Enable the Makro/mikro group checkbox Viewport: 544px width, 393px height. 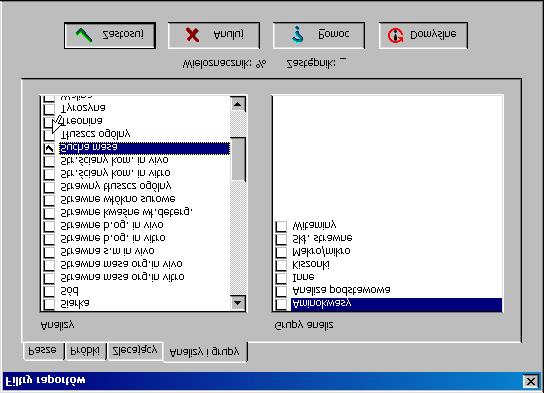click(x=281, y=252)
